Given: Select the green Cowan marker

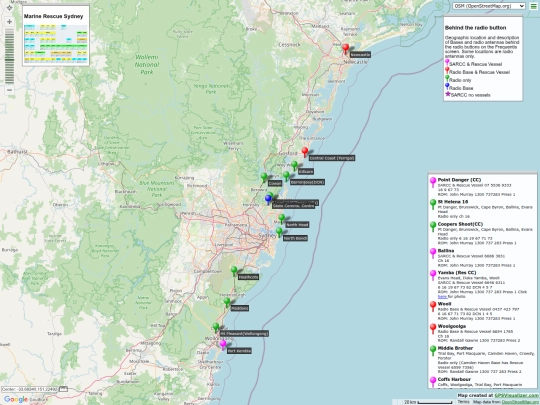Looking at the screenshot, I should pos(264,177).
